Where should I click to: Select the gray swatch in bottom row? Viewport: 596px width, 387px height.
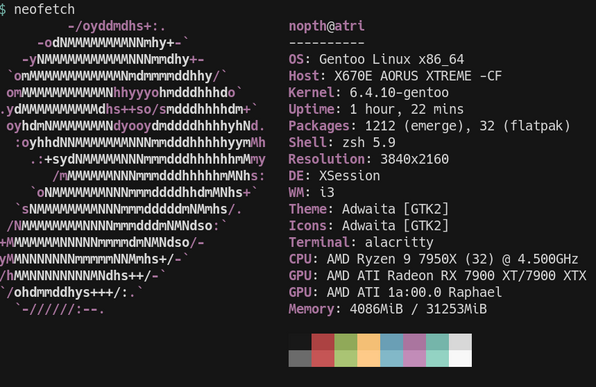click(300, 358)
